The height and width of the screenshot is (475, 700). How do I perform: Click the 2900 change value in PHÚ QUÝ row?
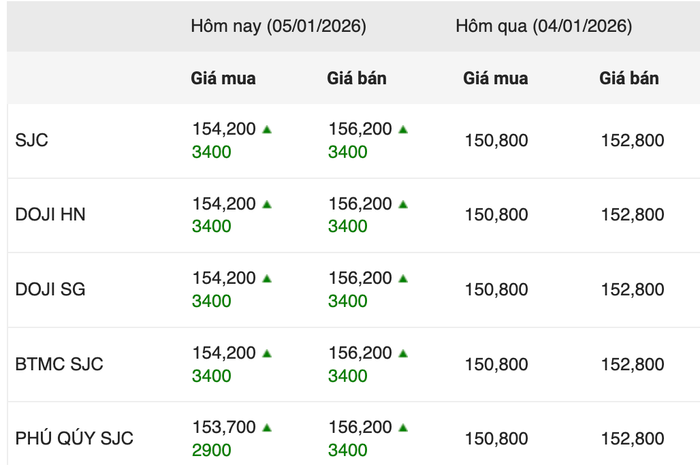[x=211, y=450]
